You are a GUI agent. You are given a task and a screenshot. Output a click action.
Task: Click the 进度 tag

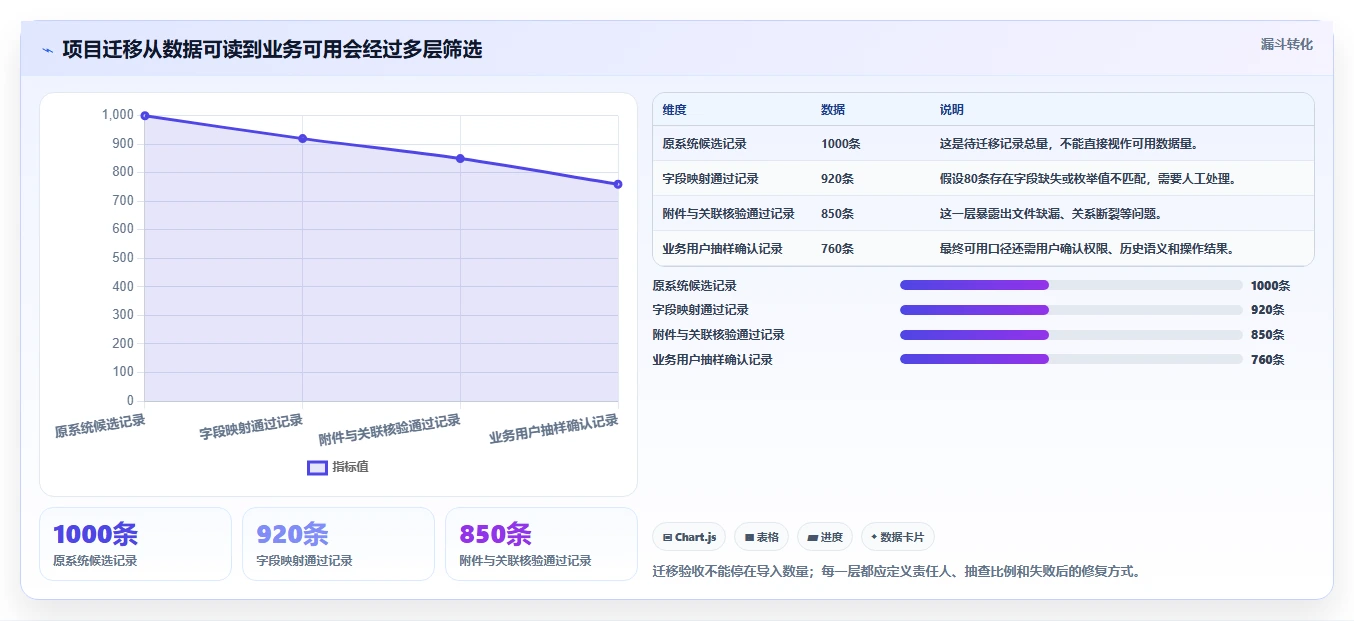[825, 537]
